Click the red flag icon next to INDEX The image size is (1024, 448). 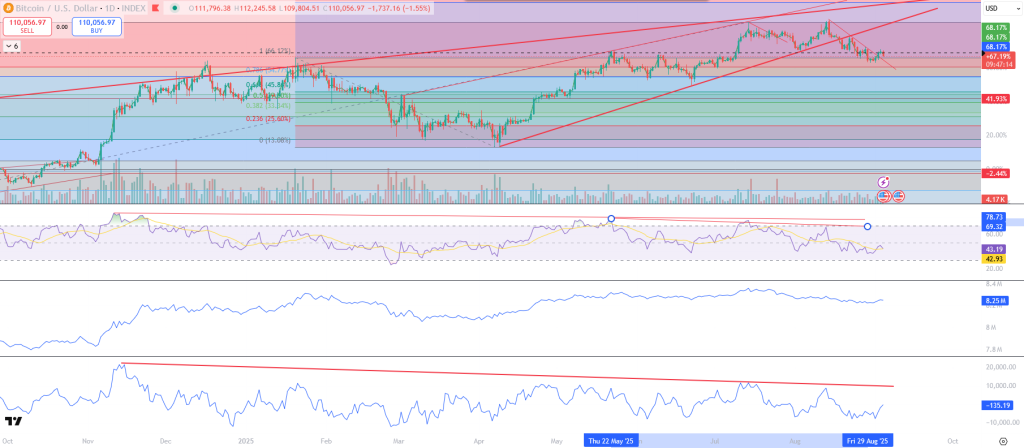tap(155, 9)
